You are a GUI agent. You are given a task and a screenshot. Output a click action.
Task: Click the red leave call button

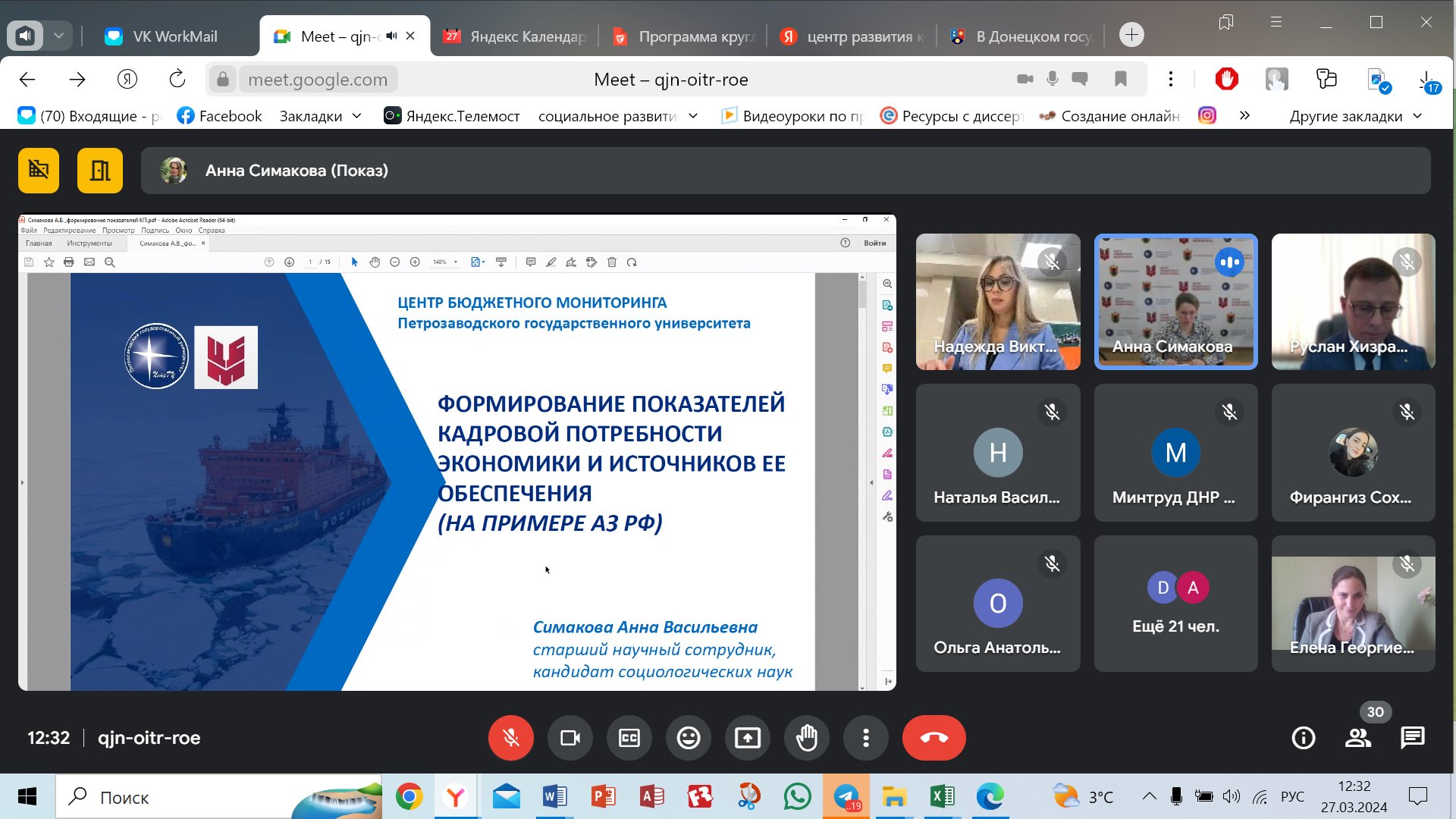[934, 738]
